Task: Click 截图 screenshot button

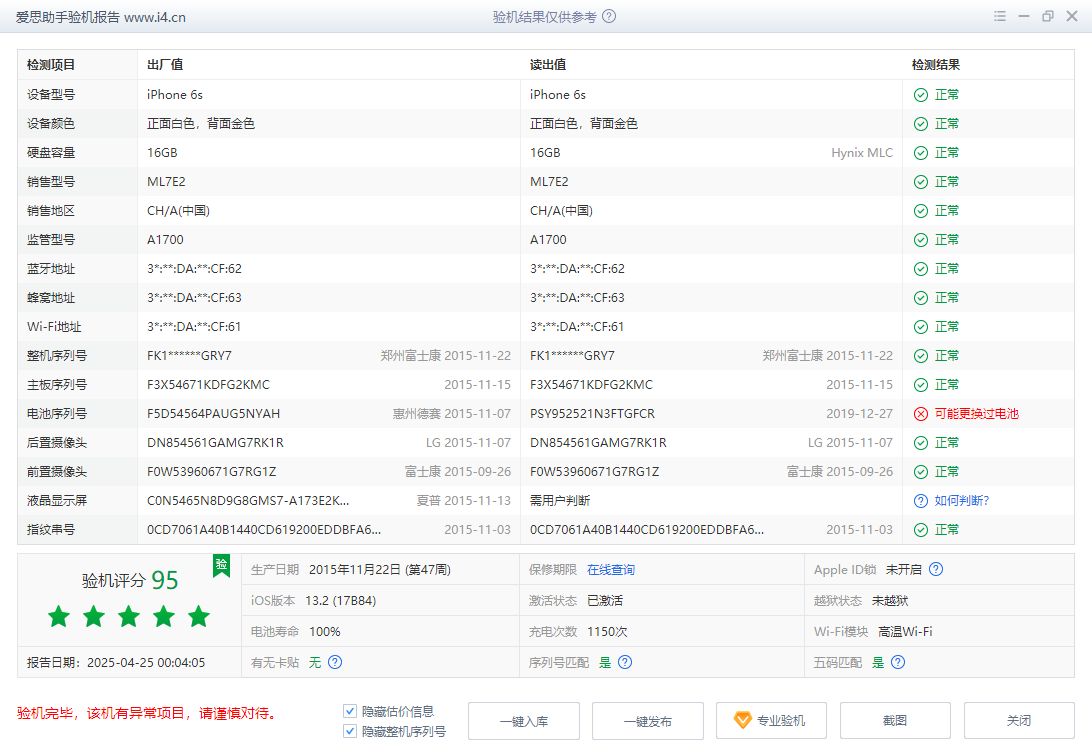Action: (x=895, y=721)
